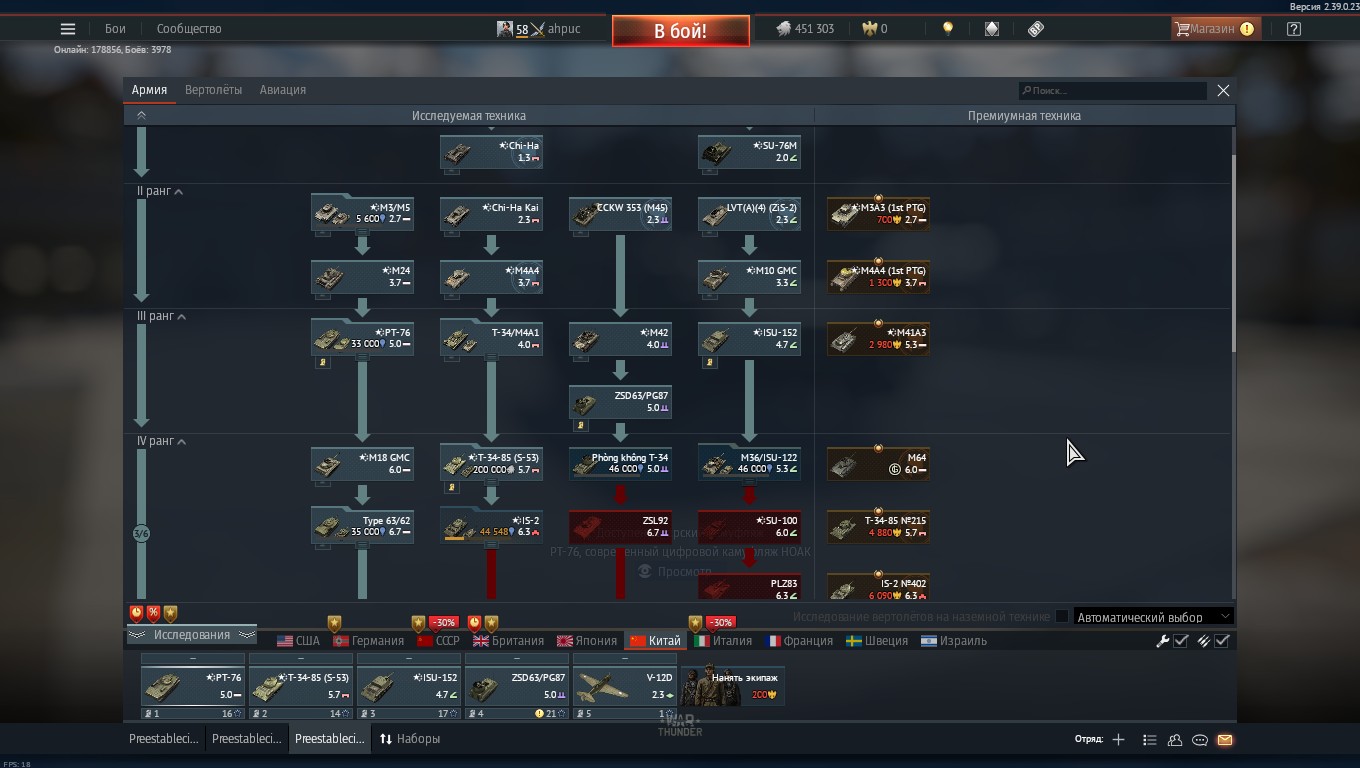Click the clock booster icon above Исследования
Viewport: 1360px width, 768px height.
click(x=137, y=613)
